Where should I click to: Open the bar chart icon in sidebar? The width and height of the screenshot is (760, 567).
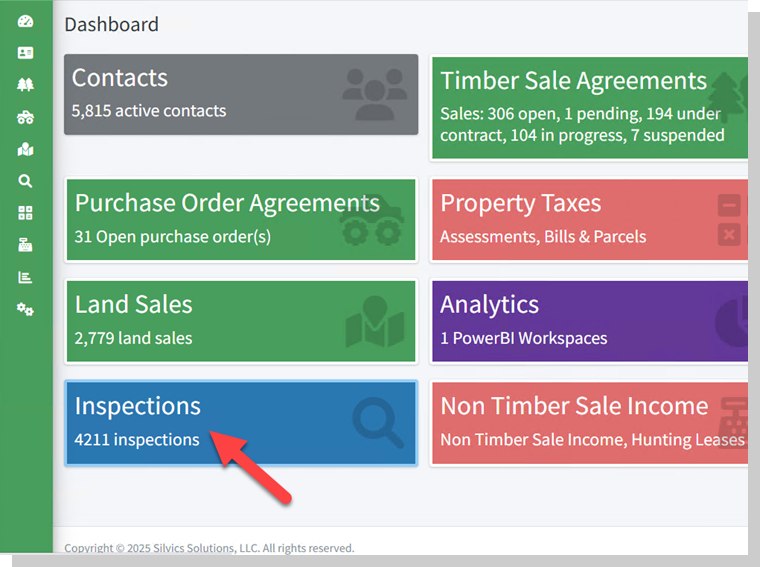click(x=25, y=277)
